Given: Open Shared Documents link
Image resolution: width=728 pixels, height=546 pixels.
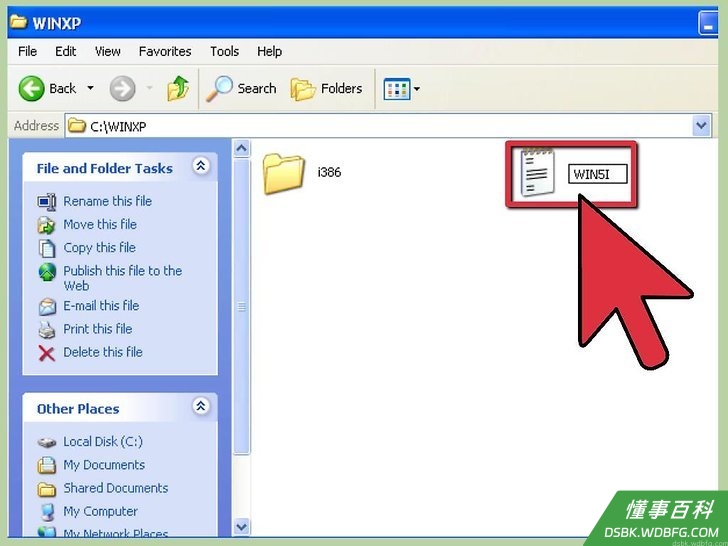Looking at the screenshot, I should point(116,488).
